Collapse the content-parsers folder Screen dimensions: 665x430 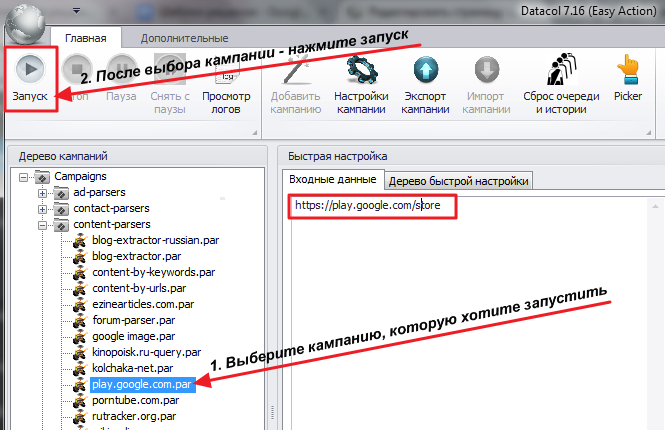point(42,226)
